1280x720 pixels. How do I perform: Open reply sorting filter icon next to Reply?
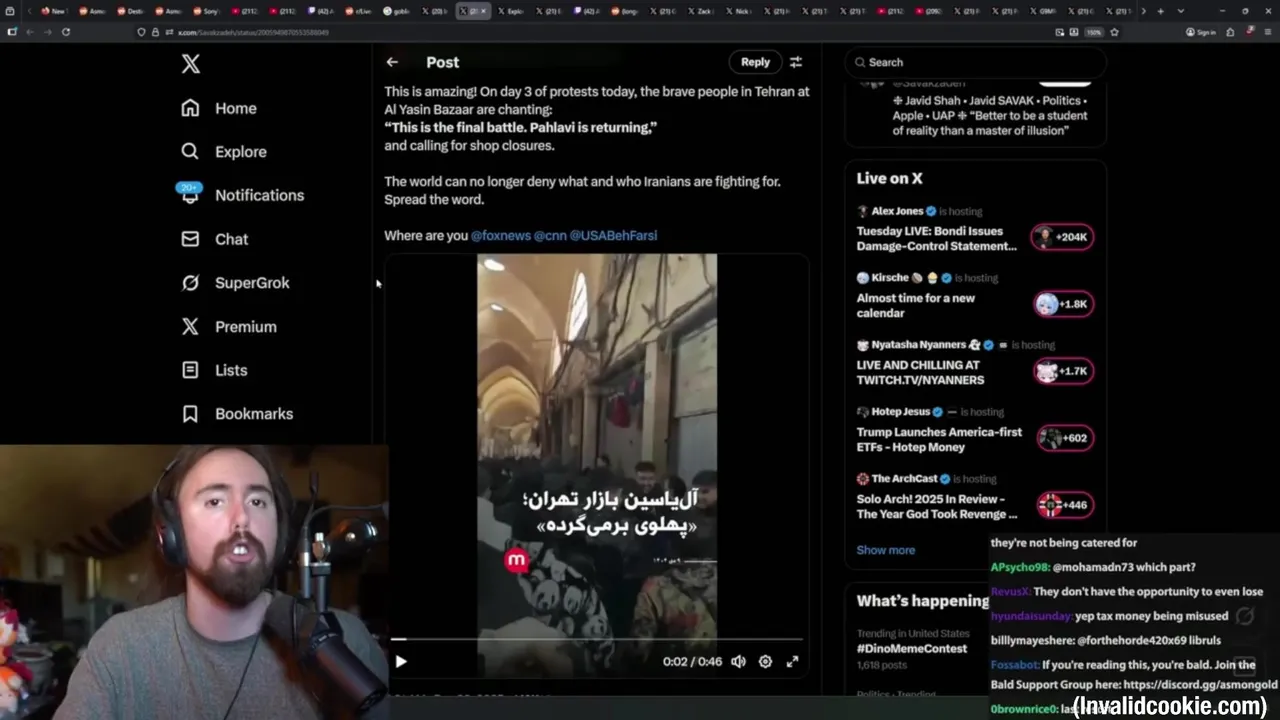point(796,62)
